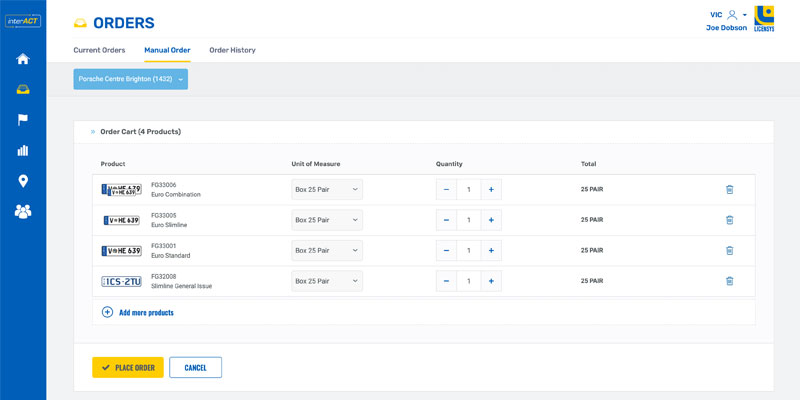
Task: Select the Orders tray icon in sidebar
Action: [22, 89]
